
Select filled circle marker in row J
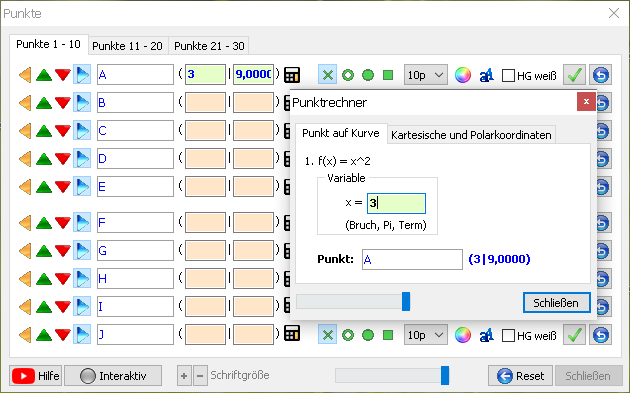[x=368, y=335]
